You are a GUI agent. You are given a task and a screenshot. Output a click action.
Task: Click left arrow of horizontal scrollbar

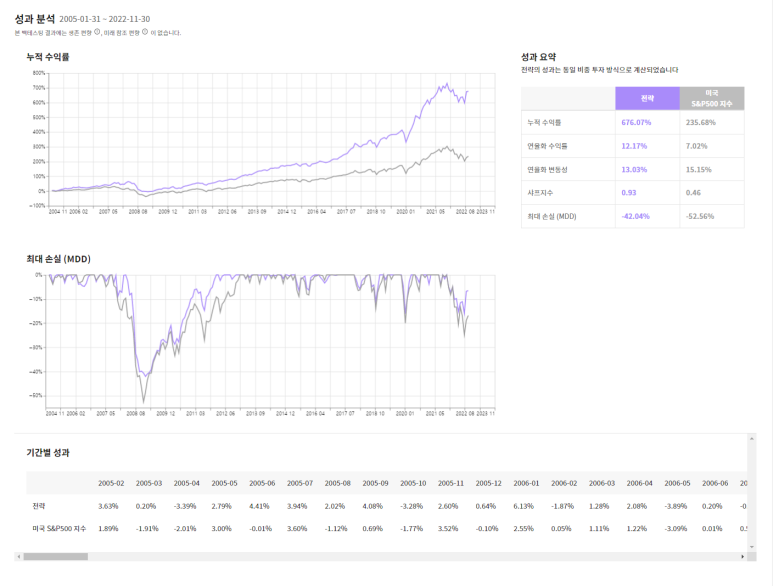point(19,556)
